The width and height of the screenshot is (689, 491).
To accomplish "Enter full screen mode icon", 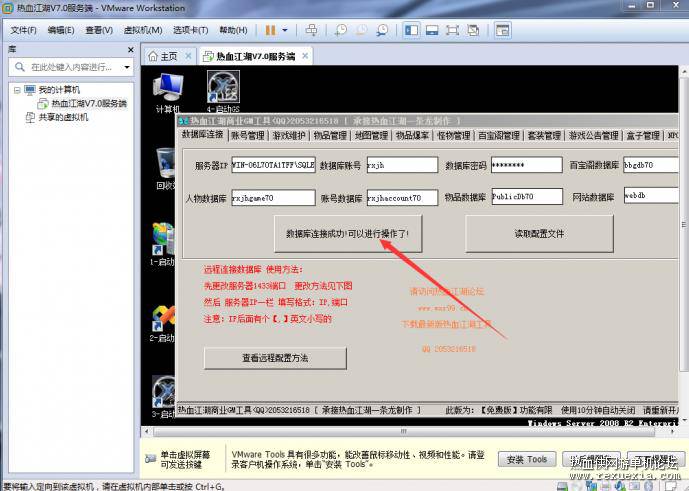I will coord(452,30).
